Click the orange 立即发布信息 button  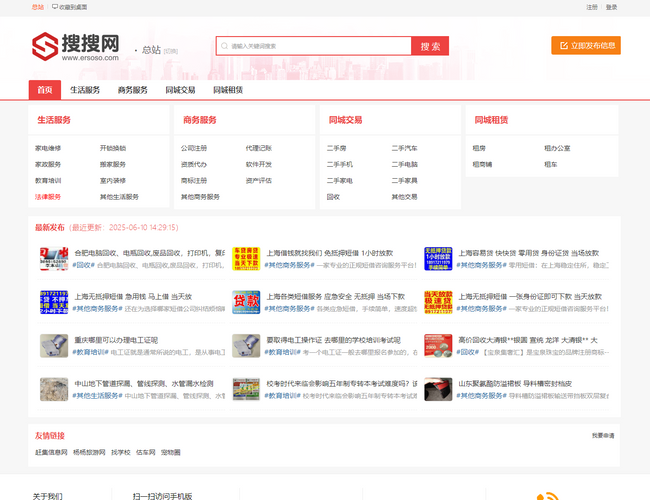(585, 46)
